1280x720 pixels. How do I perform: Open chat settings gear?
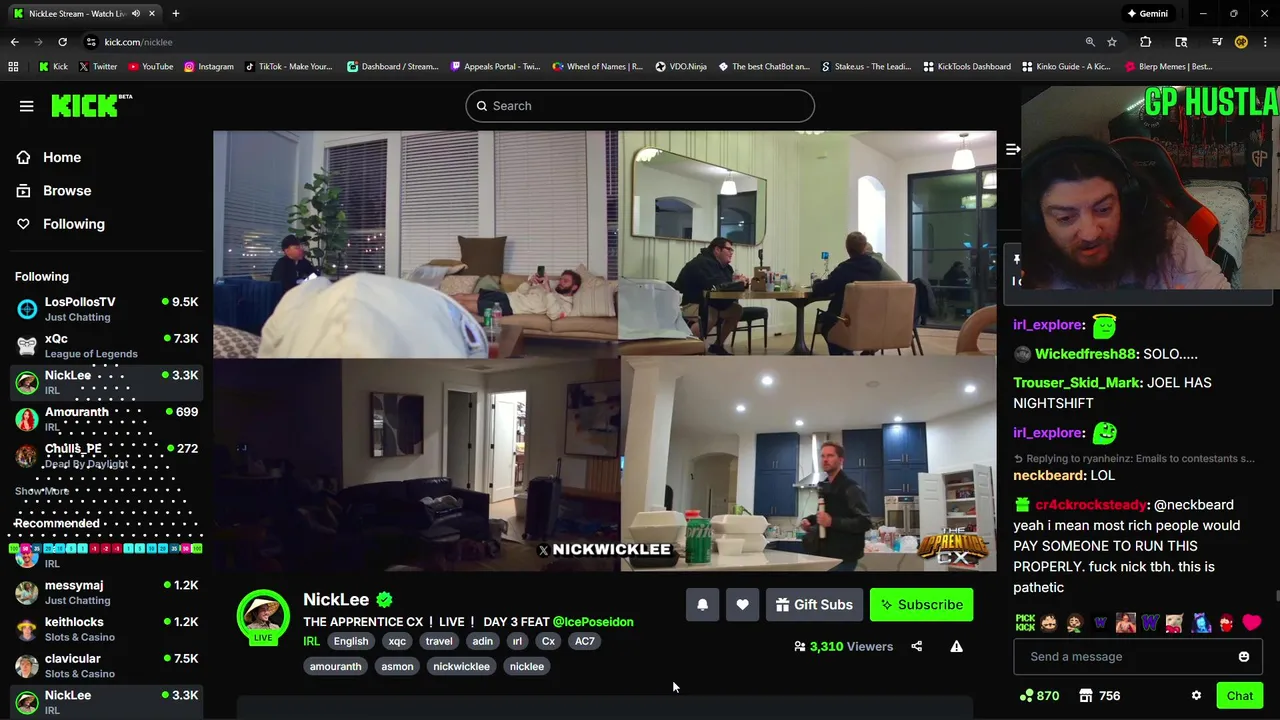tap(1196, 695)
